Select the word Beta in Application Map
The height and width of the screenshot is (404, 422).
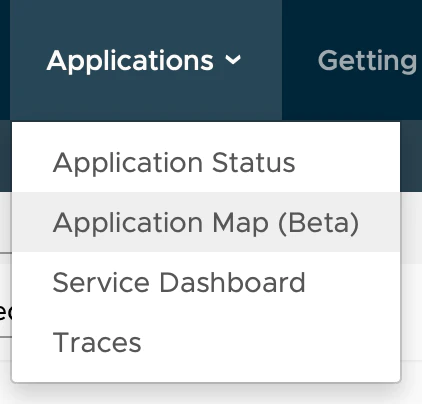[318, 223]
